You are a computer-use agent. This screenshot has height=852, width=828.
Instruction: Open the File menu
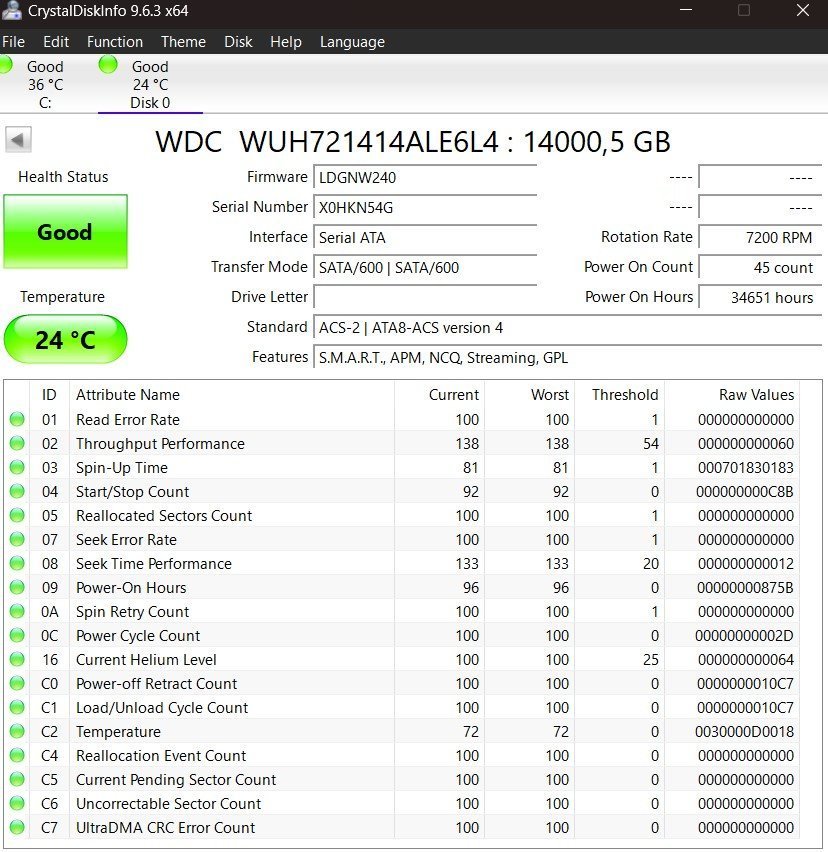coord(14,42)
